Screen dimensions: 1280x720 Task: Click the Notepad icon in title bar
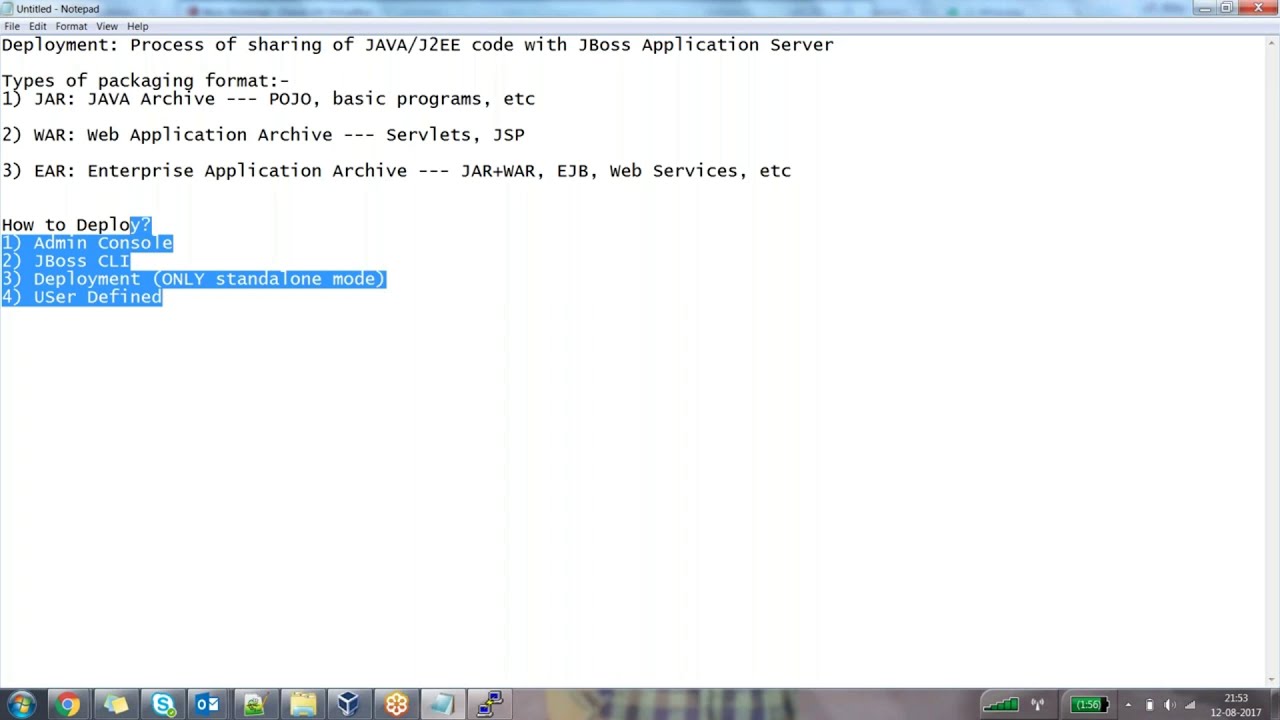coord(8,9)
